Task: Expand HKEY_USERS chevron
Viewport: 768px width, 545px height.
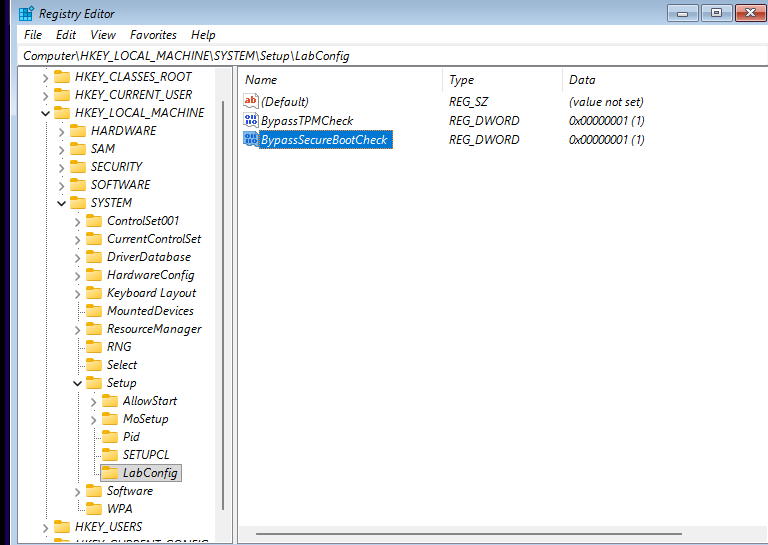Action: tap(45, 528)
